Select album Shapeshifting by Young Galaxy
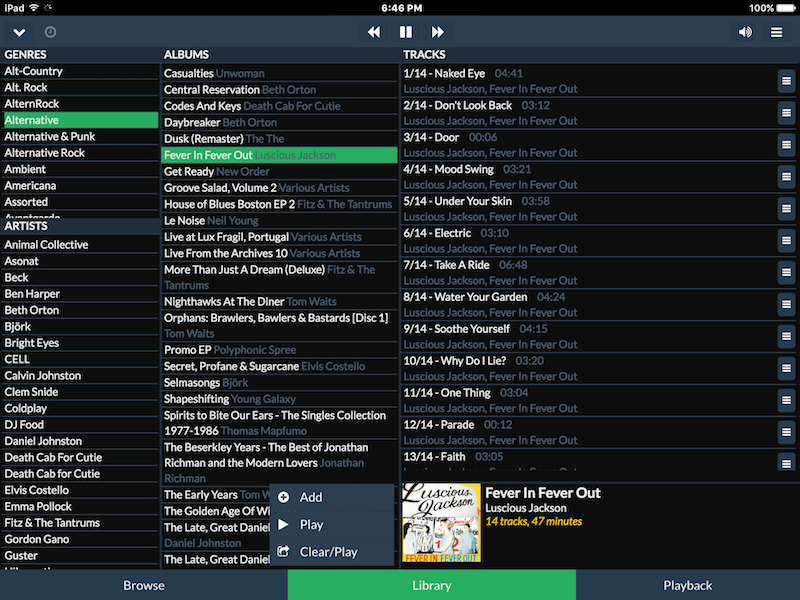The image size is (800, 600). [279, 399]
